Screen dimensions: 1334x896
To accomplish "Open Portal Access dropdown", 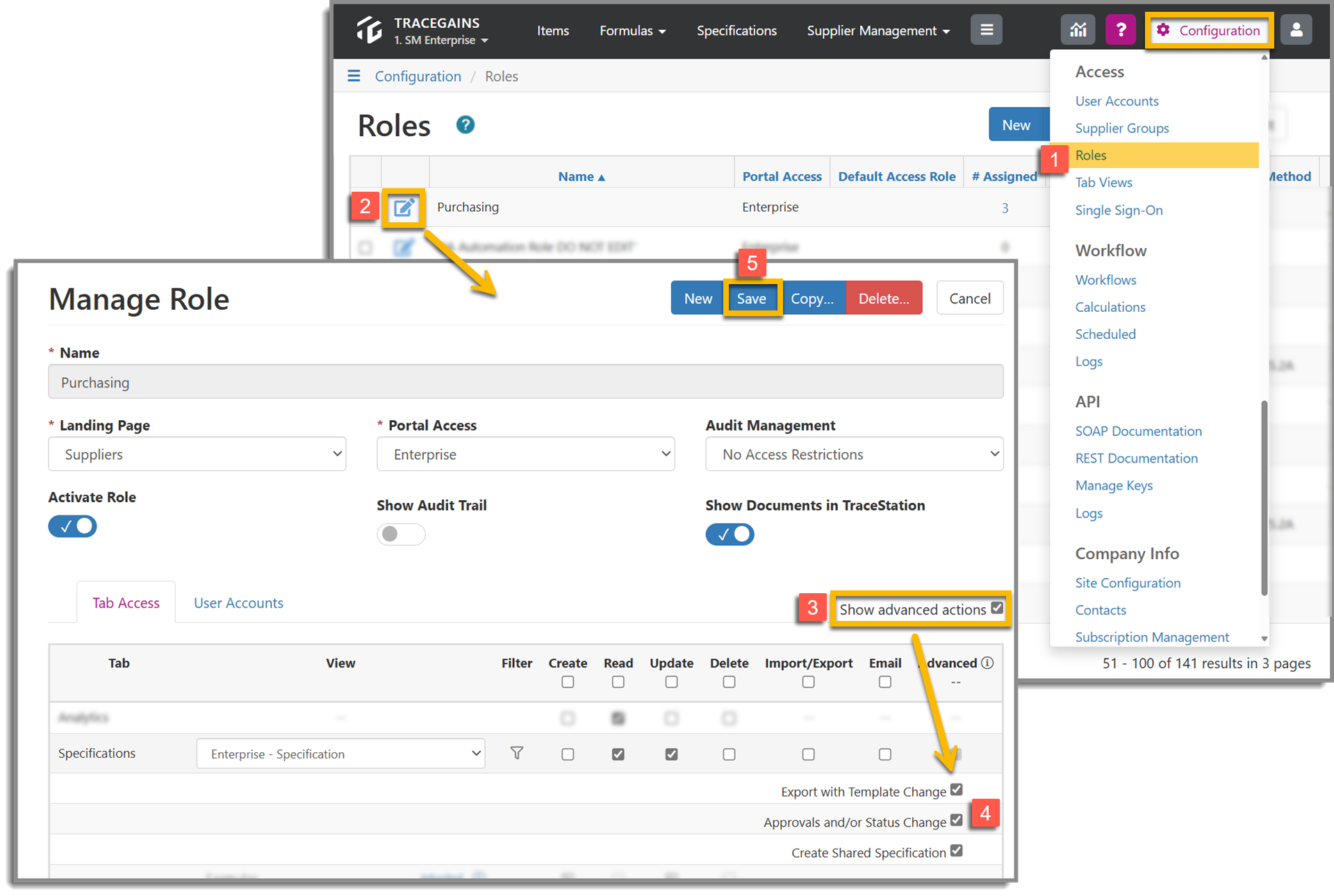I will click(x=526, y=454).
